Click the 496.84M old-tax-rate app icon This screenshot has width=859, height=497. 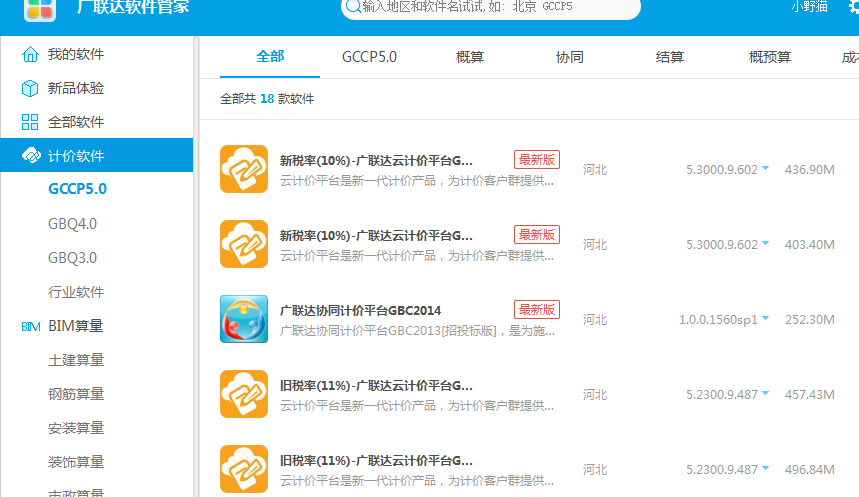[244, 469]
